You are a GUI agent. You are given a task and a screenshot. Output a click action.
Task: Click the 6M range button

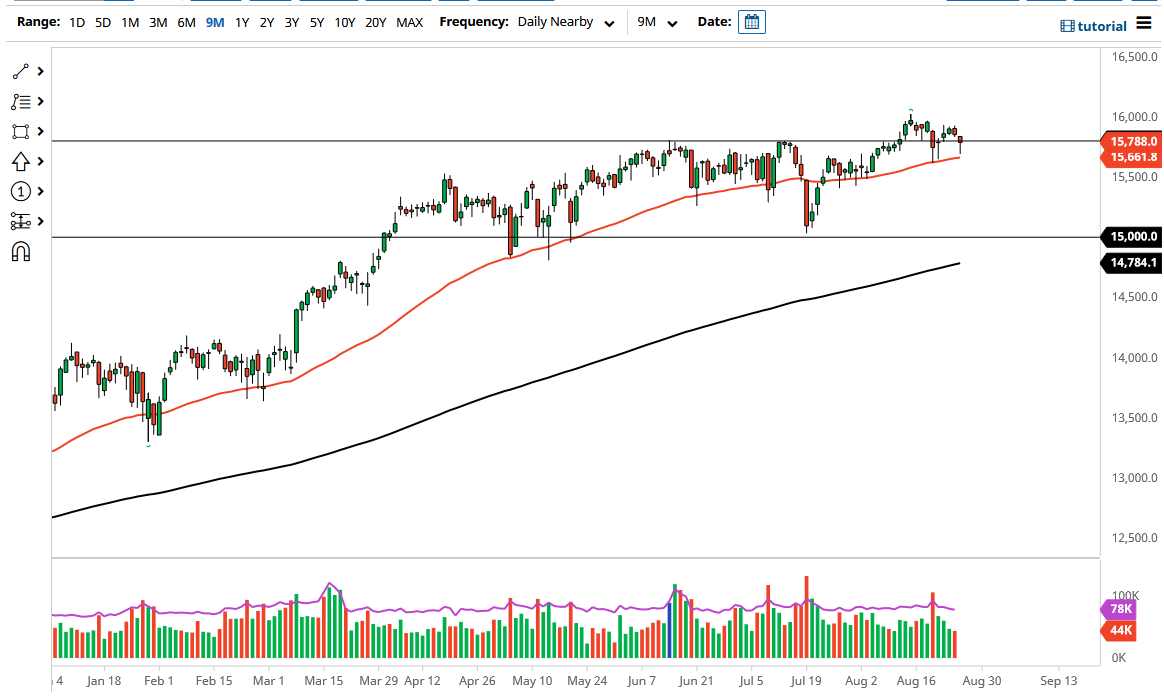pos(185,21)
